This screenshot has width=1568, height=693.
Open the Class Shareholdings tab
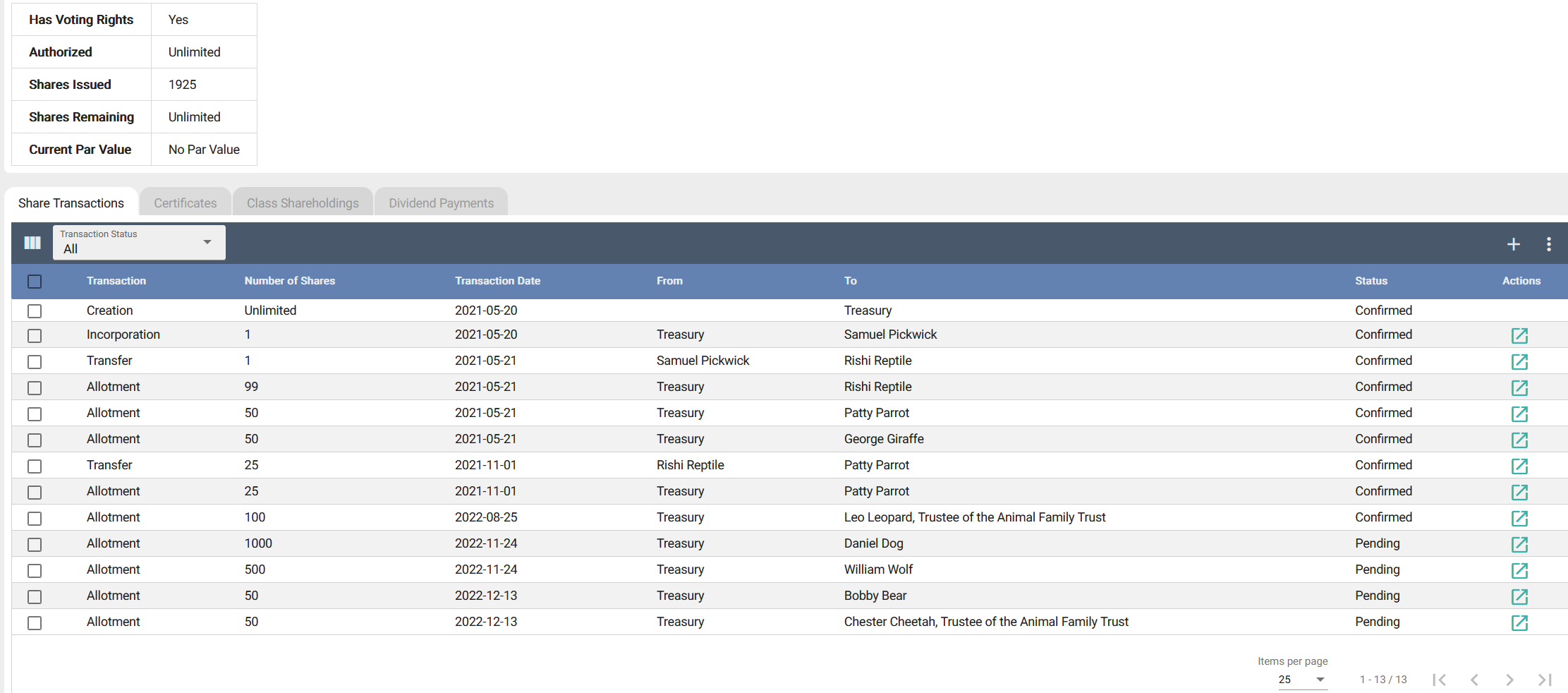(303, 203)
